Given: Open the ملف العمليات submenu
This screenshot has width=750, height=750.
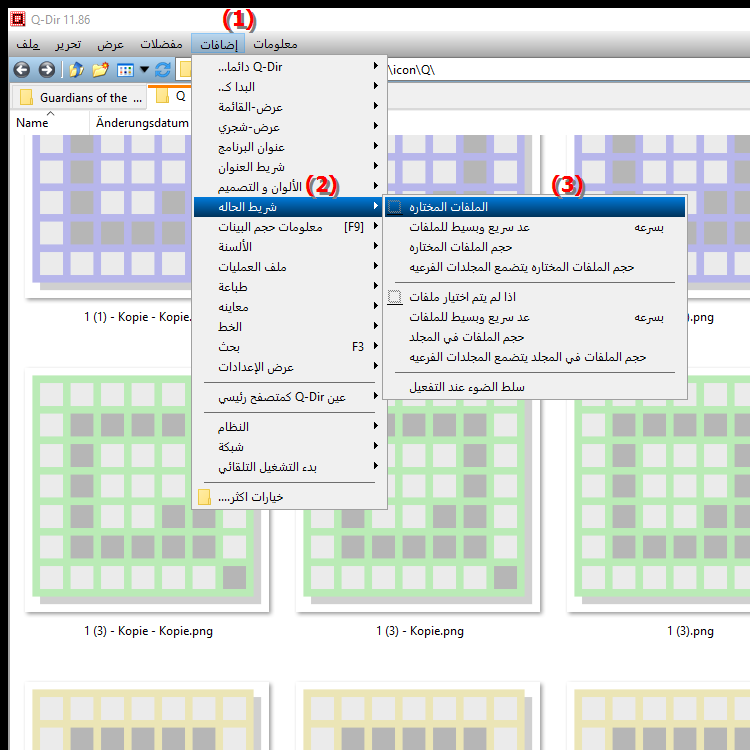Looking at the screenshot, I should coord(288,267).
